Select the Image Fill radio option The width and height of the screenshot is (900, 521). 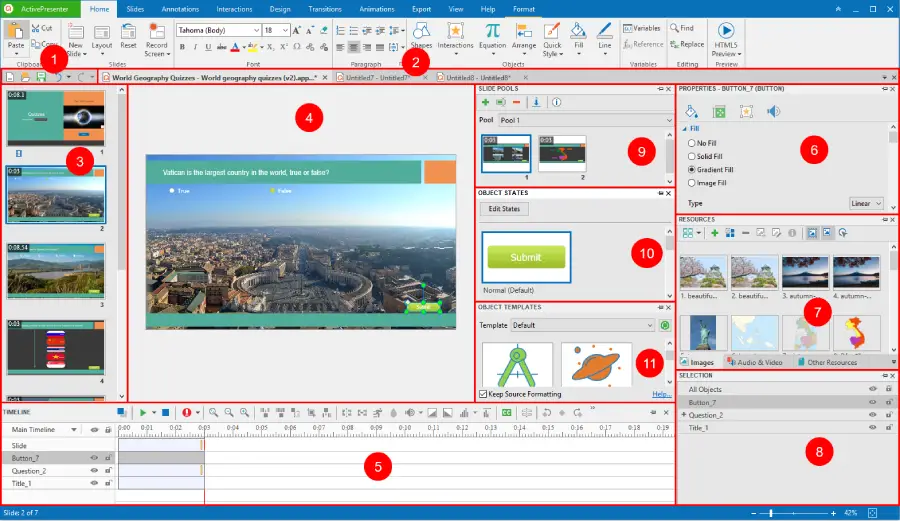692,182
